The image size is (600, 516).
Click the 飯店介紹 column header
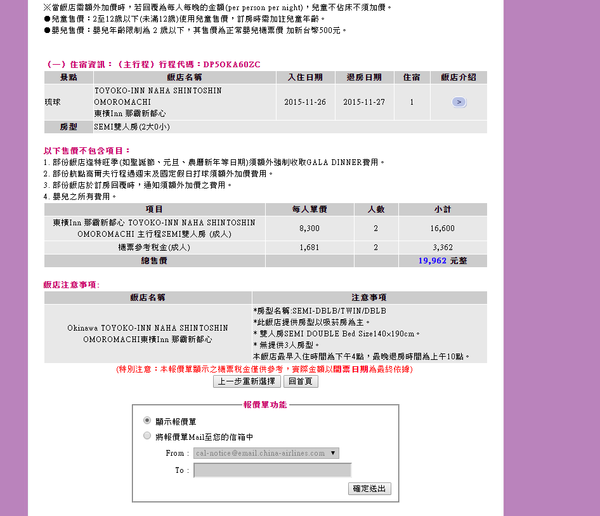[459, 77]
